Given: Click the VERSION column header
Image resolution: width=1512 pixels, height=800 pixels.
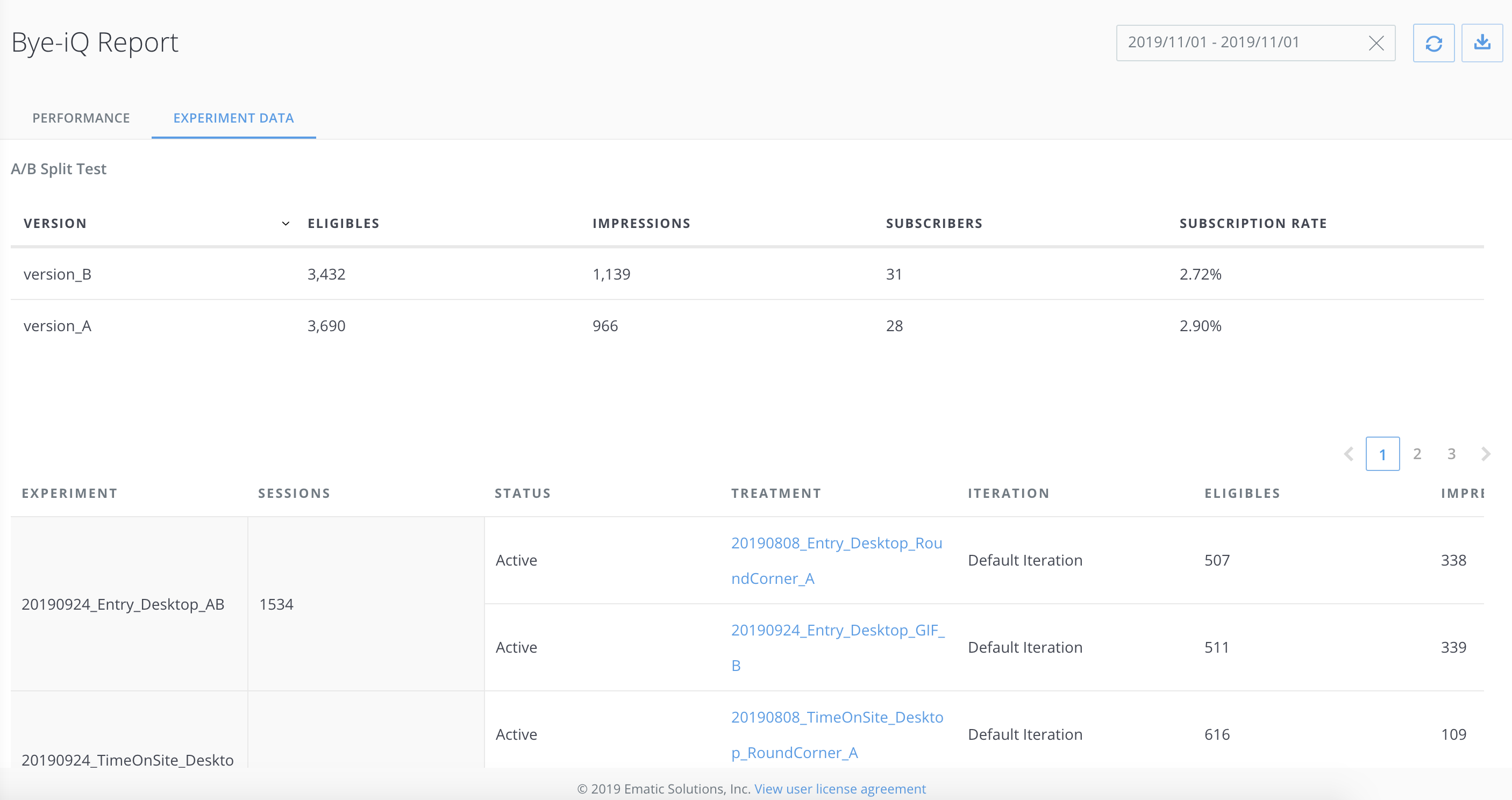Looking at the screenshot, I should (x=55, y=224).
